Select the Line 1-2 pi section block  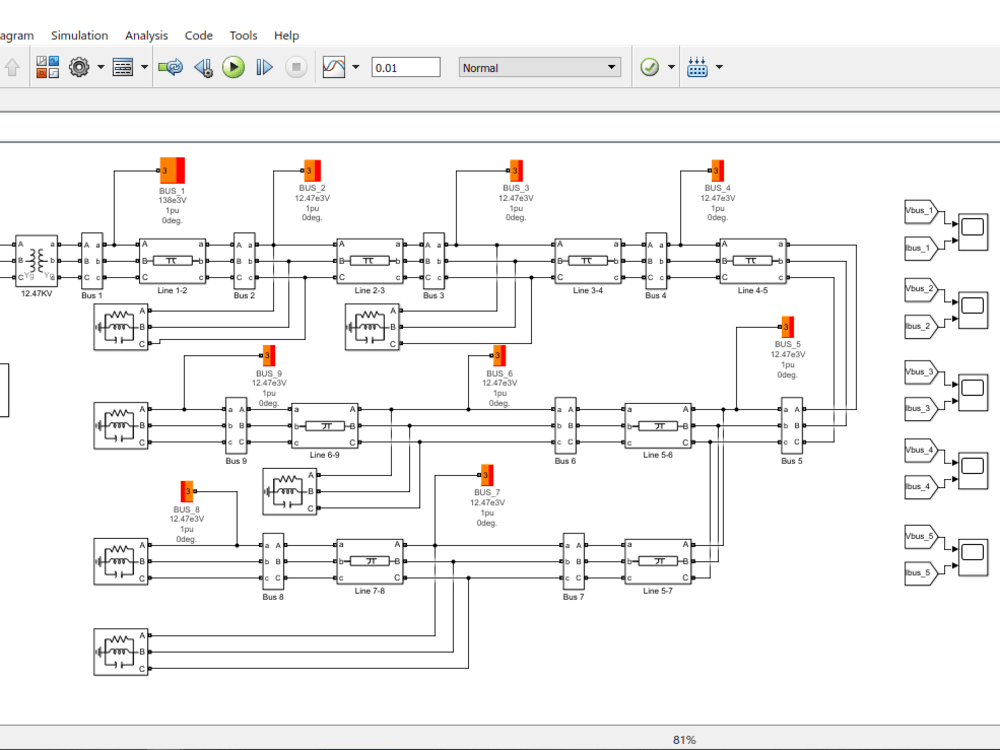(x=172, y=261)
